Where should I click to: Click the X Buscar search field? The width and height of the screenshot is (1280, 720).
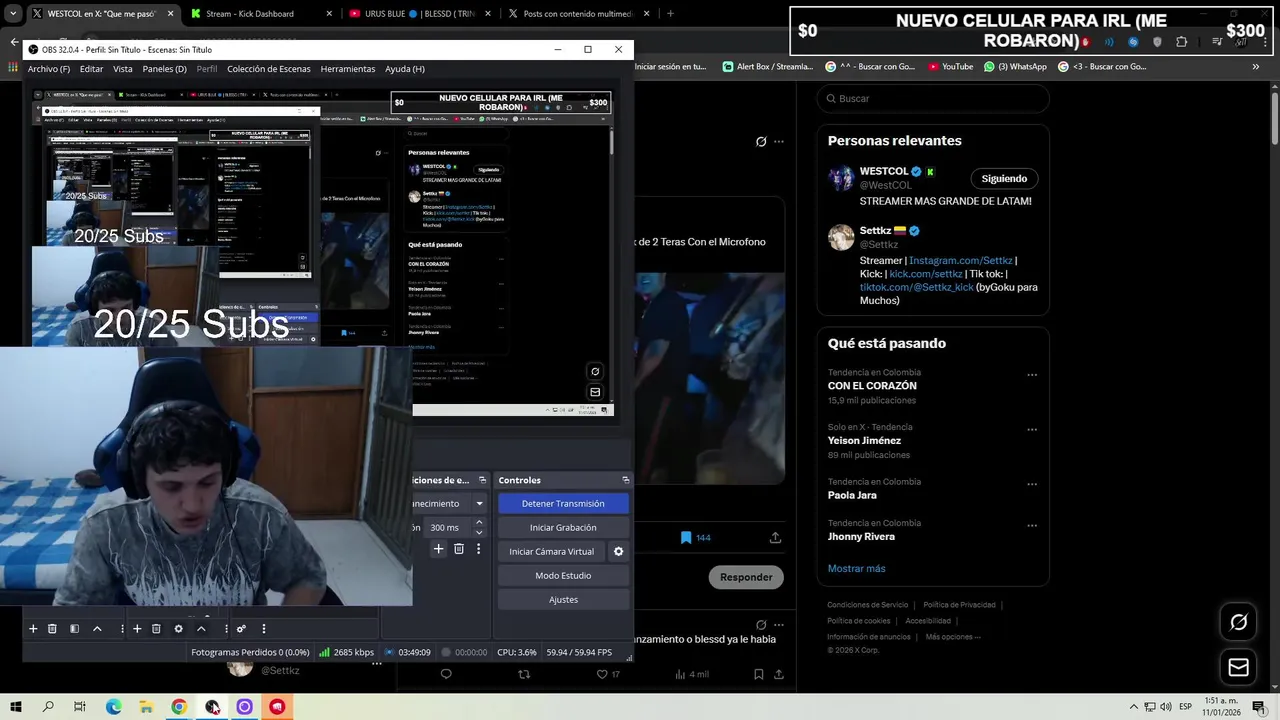coord(933,98)
